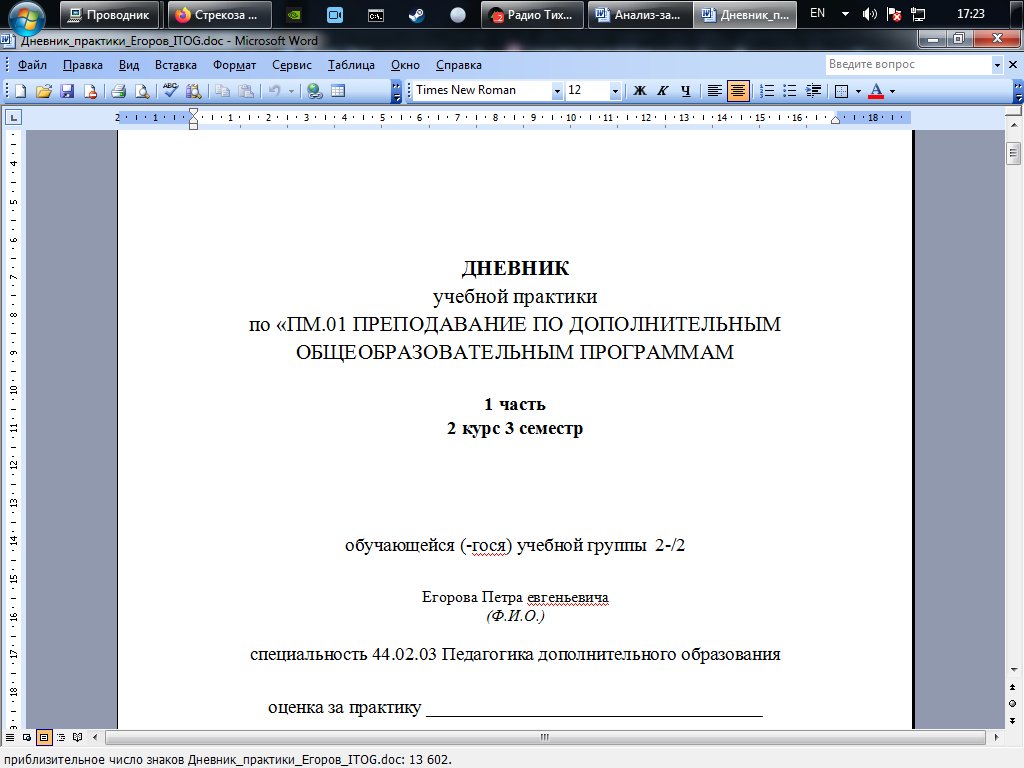The width and height of the screenshot is (1024, 768).
Task: Open Проводник from the taskbar
Action: click(x=110, y=15)
